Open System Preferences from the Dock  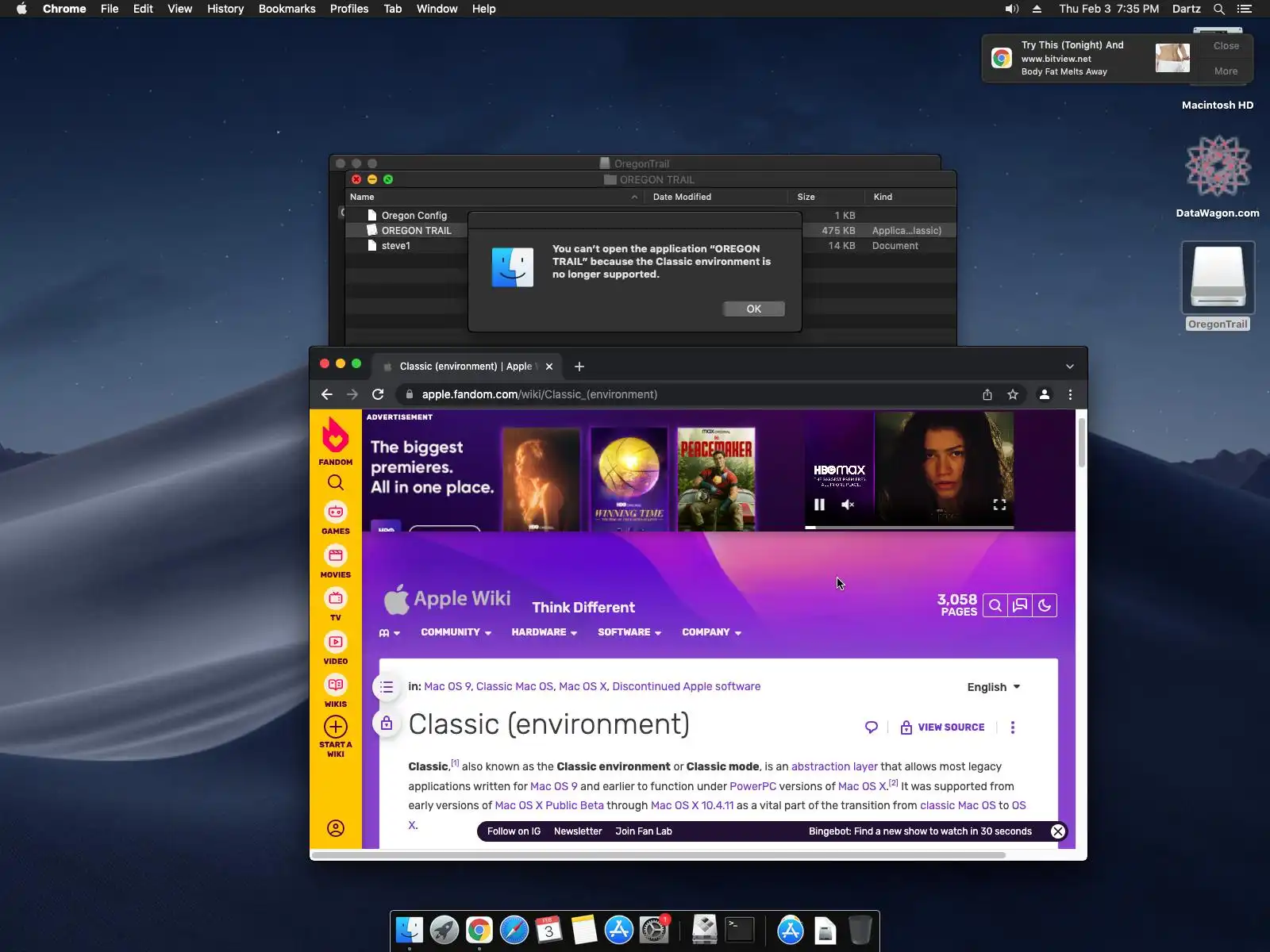point(654,930)
